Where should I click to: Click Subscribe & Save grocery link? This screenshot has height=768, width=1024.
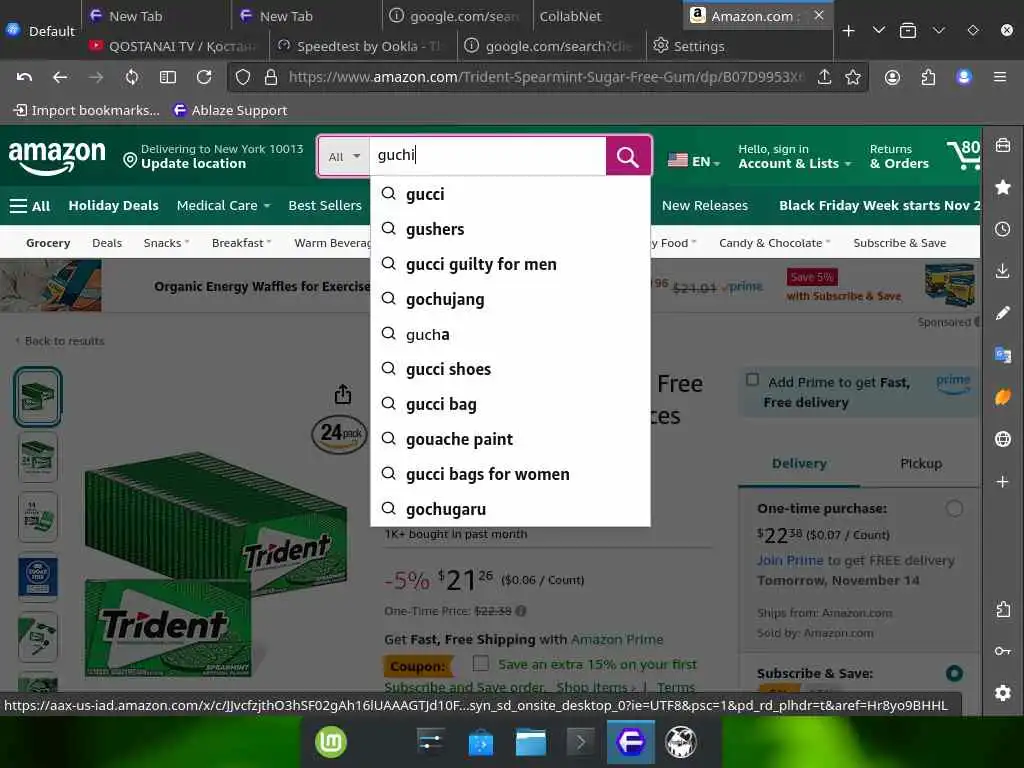tap(899, 243)
